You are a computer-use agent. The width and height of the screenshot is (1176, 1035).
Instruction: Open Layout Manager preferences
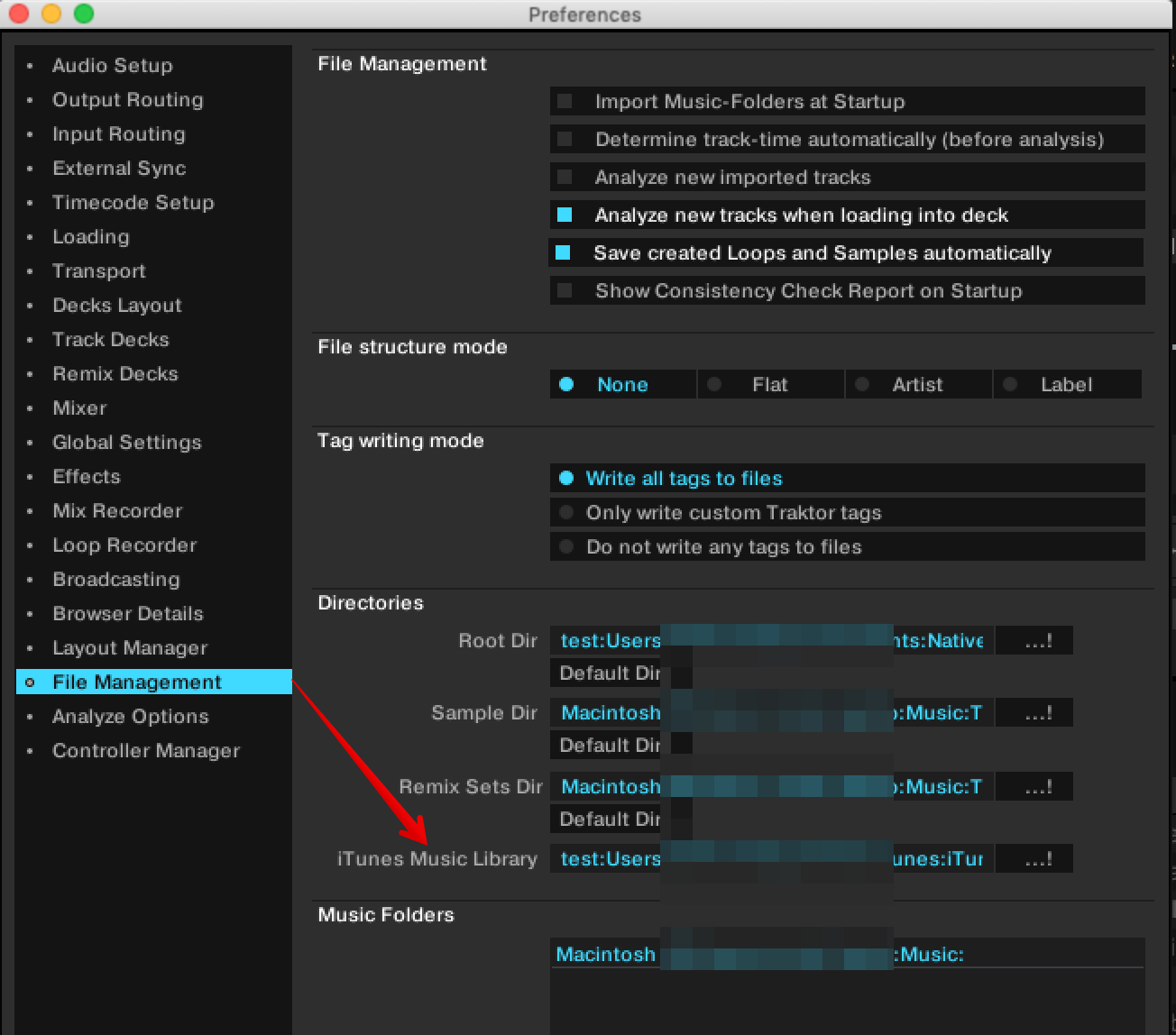tap(130, 648)
